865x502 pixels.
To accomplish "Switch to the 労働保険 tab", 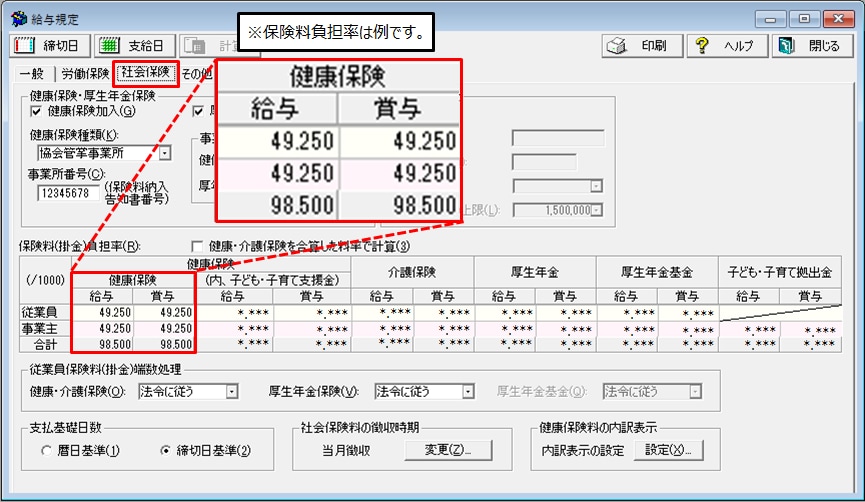I will tap(85, 73).
